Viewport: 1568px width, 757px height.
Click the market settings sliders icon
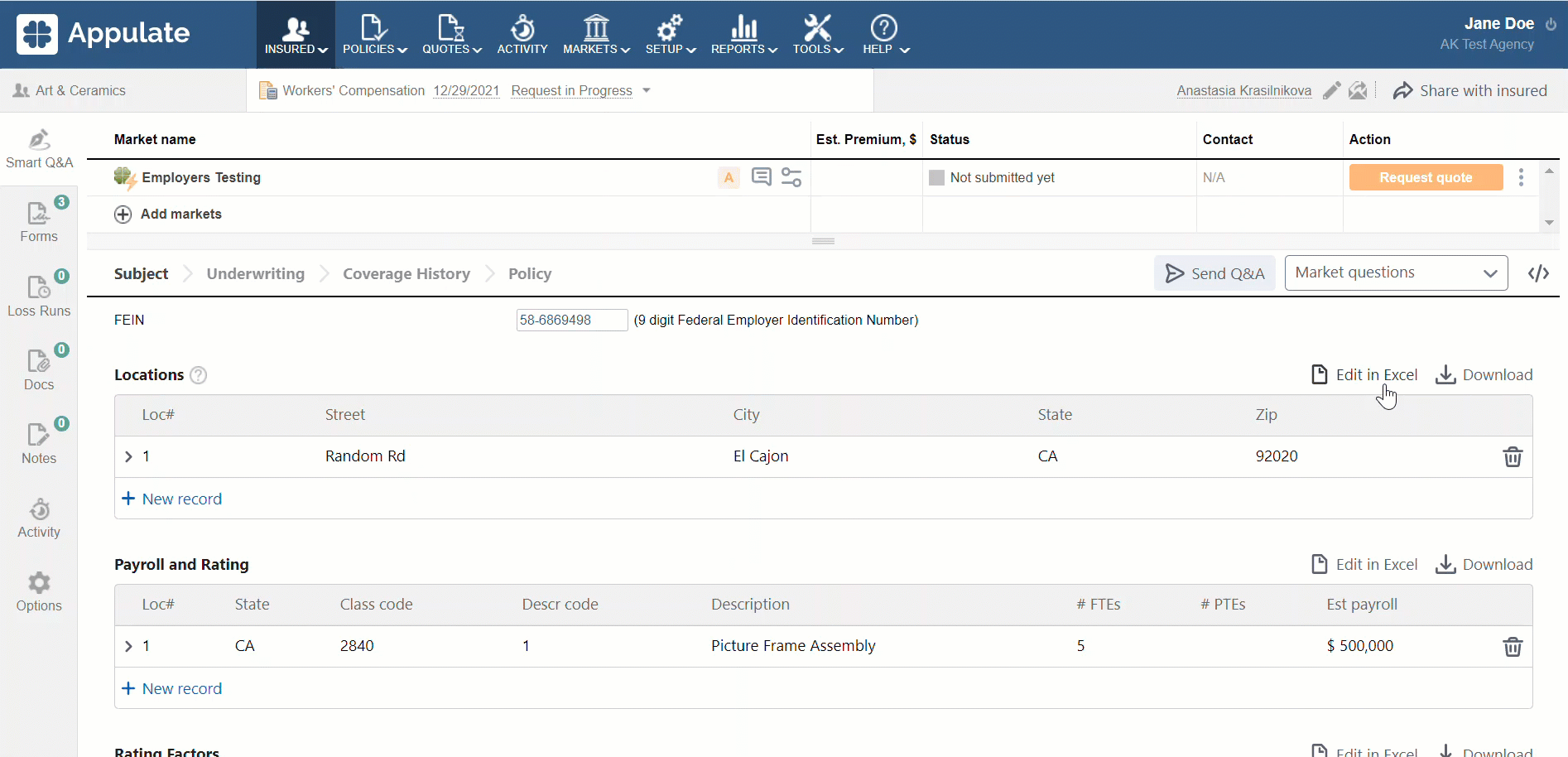pyautogui.click(x=791, y=177)
